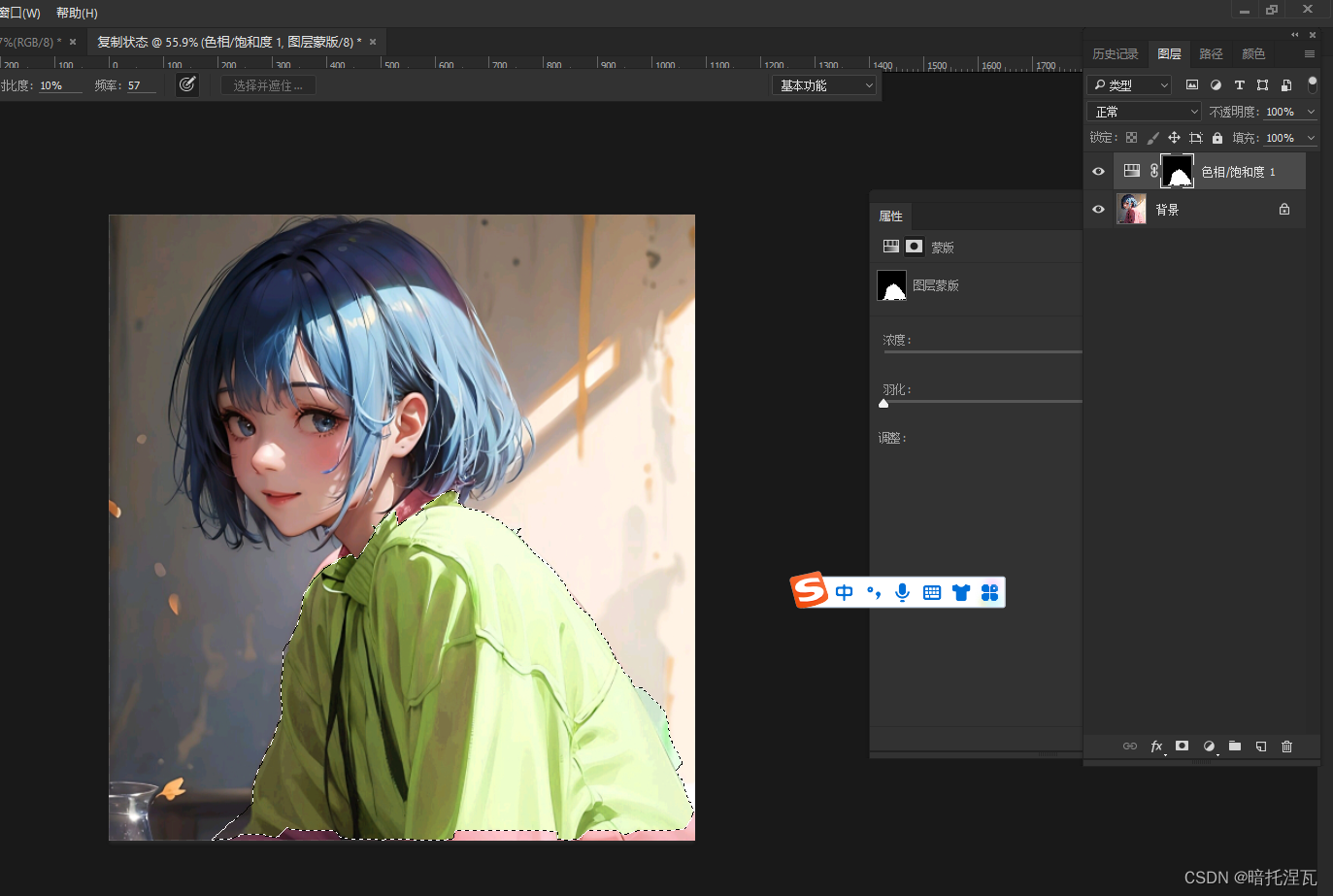Switch to the 历史记录 tab
Screen dimensions: 1333x896
(1116, 54)
